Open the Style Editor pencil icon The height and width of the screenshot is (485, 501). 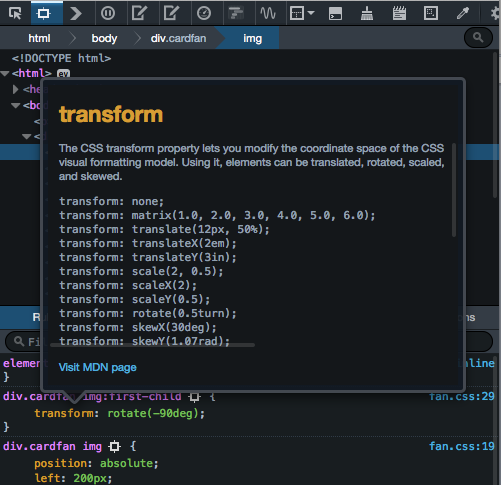point(139,13)
